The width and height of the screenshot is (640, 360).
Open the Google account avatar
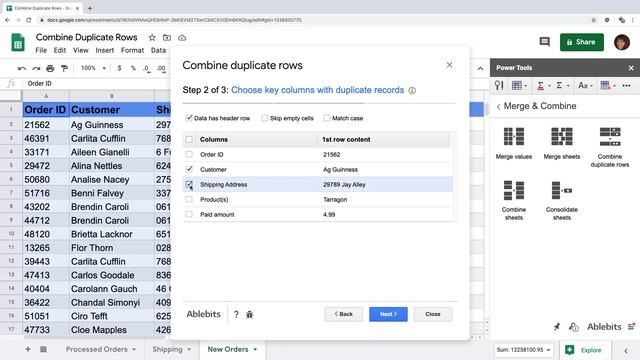(622, 42)
